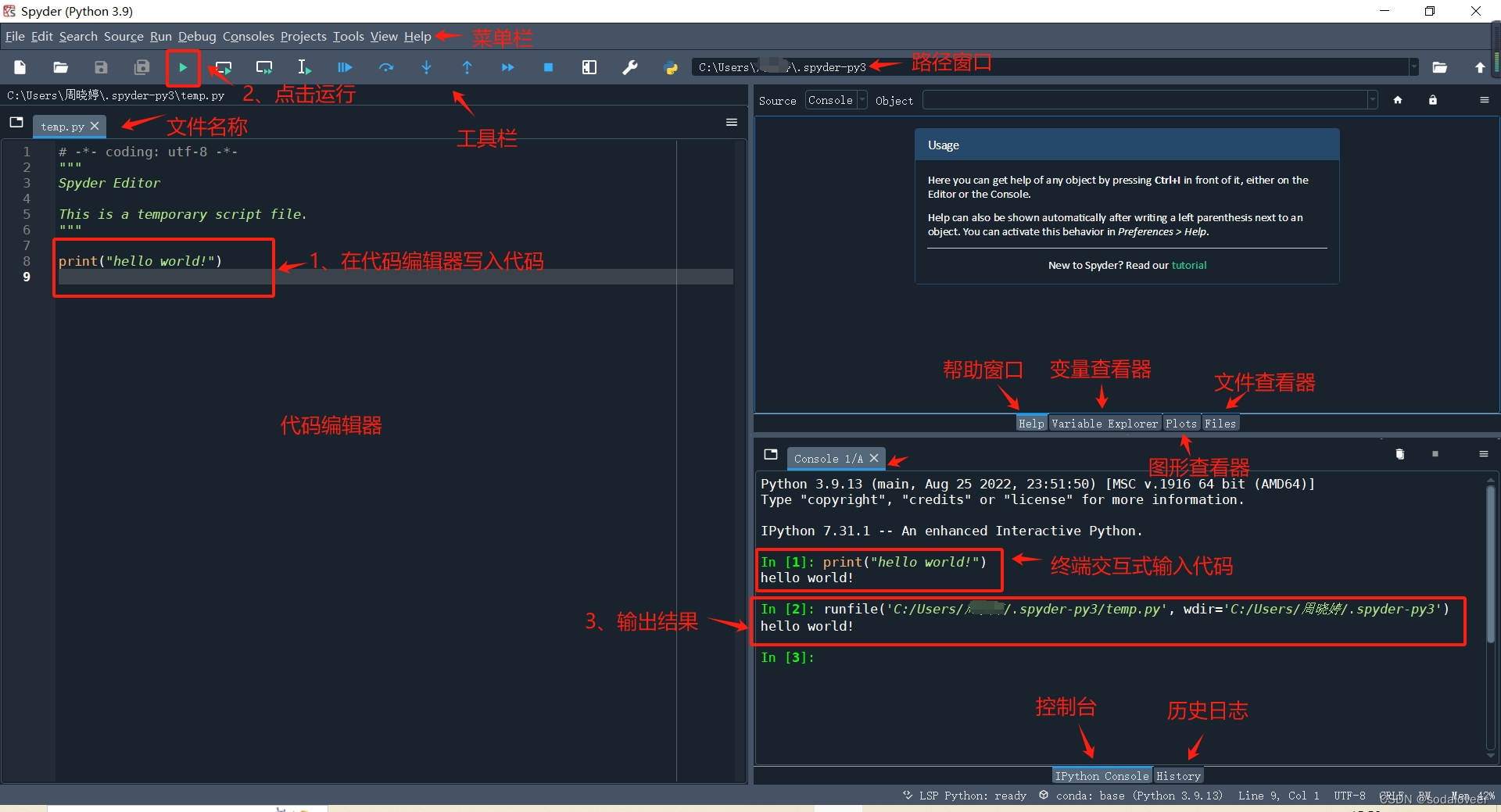Image resolution: width=1501 pixels, height=812 pixels.
Task: Open Preferences with the wrench icon
Action: click(x=630, y=67)
